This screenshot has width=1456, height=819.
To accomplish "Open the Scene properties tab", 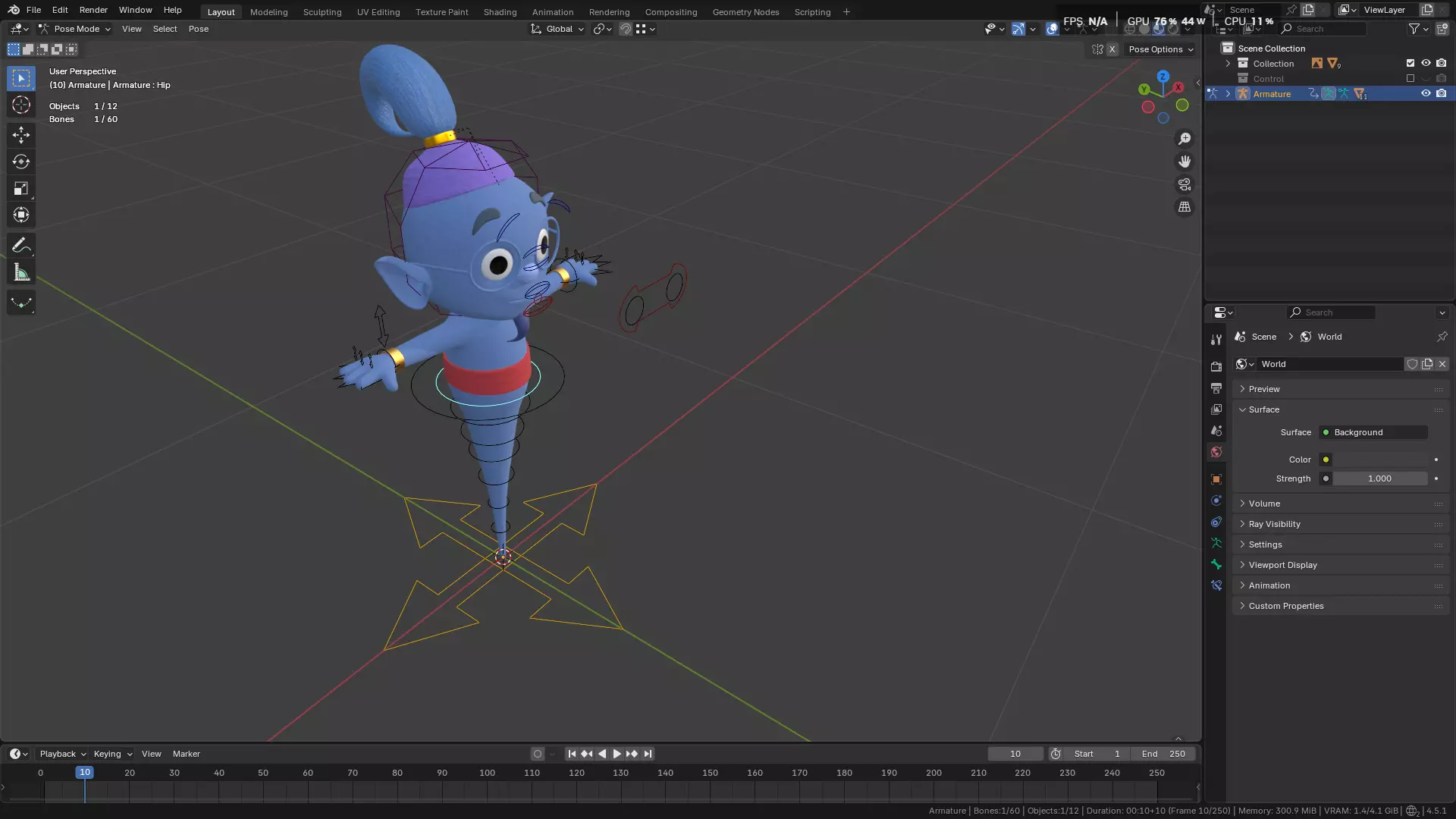I will (1216, 430).
